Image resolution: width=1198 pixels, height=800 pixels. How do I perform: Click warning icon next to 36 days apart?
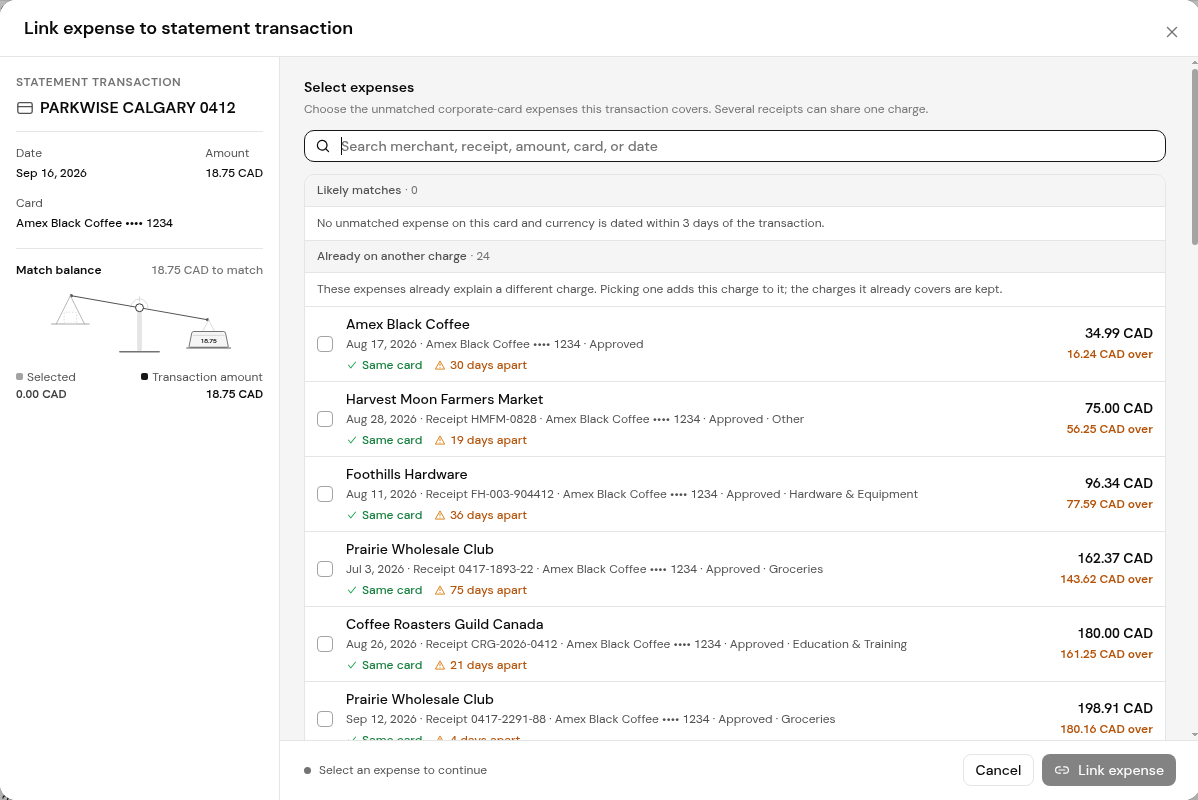point(440,515)
